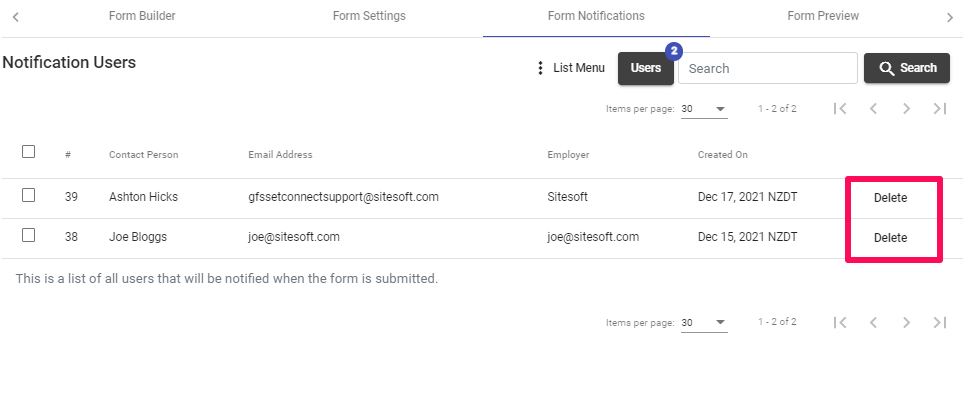Click the Ashton Hicks name cell
Screen dimensions: 980x396
pyautogui.click(x=143, y=197)
